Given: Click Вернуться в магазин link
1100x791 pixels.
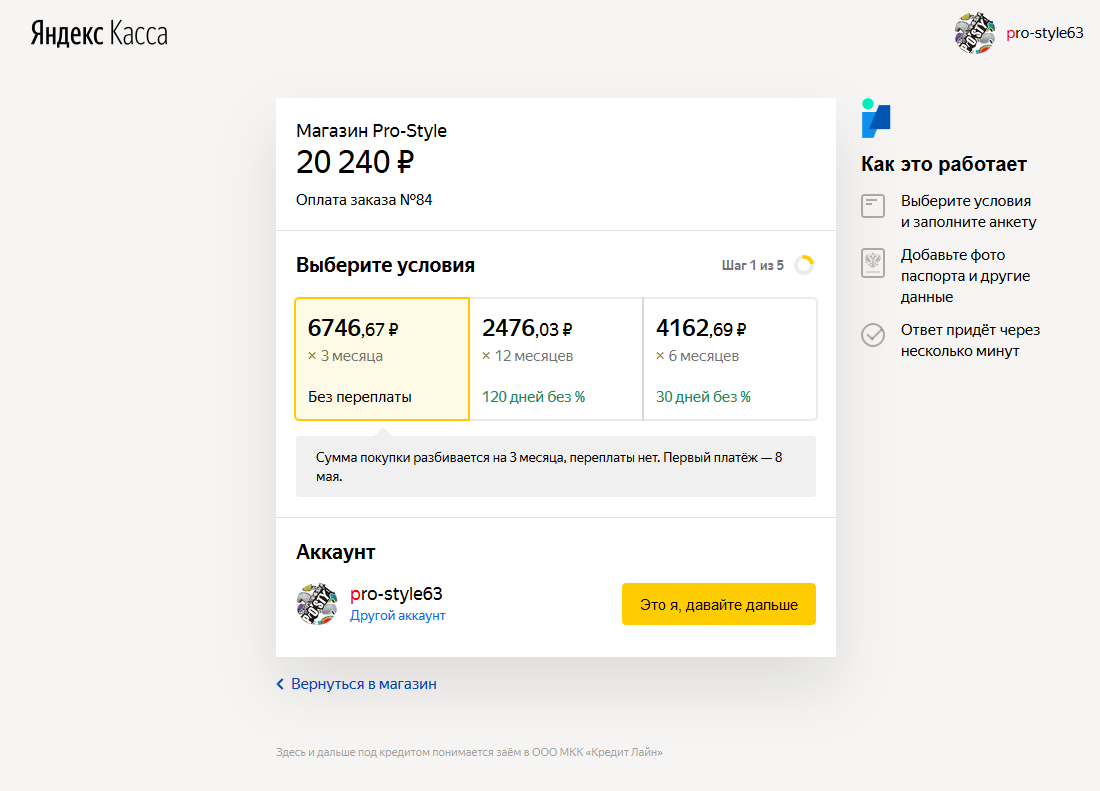Looking at the screenshot, I should 363,684.
